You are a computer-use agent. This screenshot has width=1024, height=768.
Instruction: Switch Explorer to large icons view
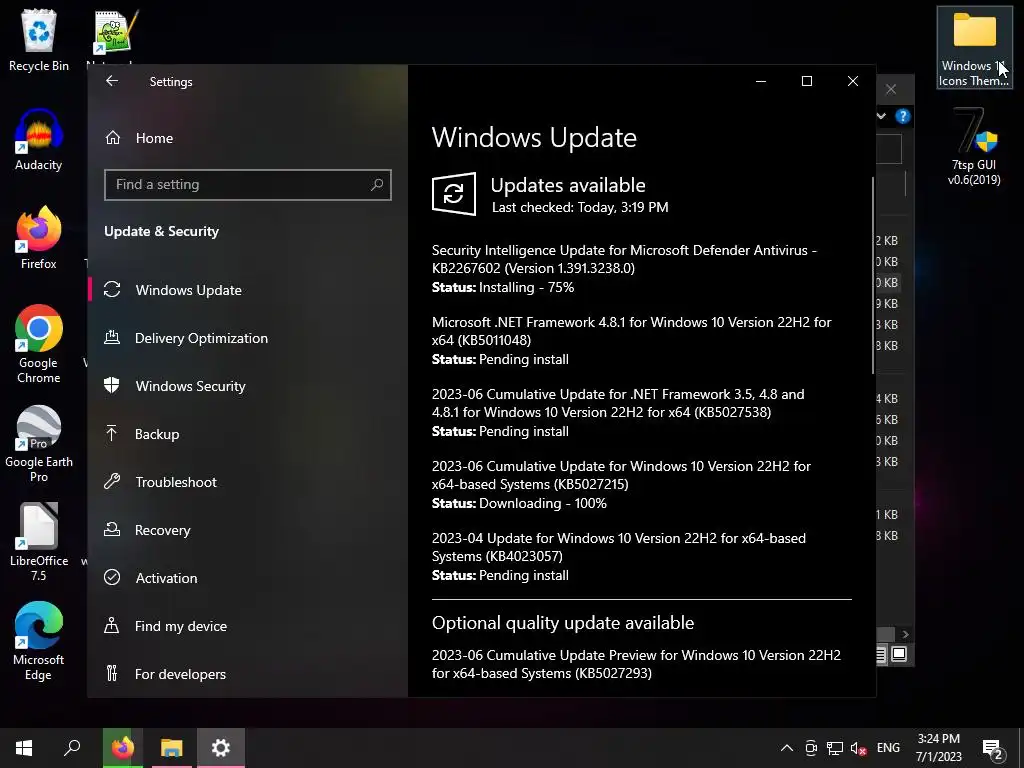pos(899,654)
